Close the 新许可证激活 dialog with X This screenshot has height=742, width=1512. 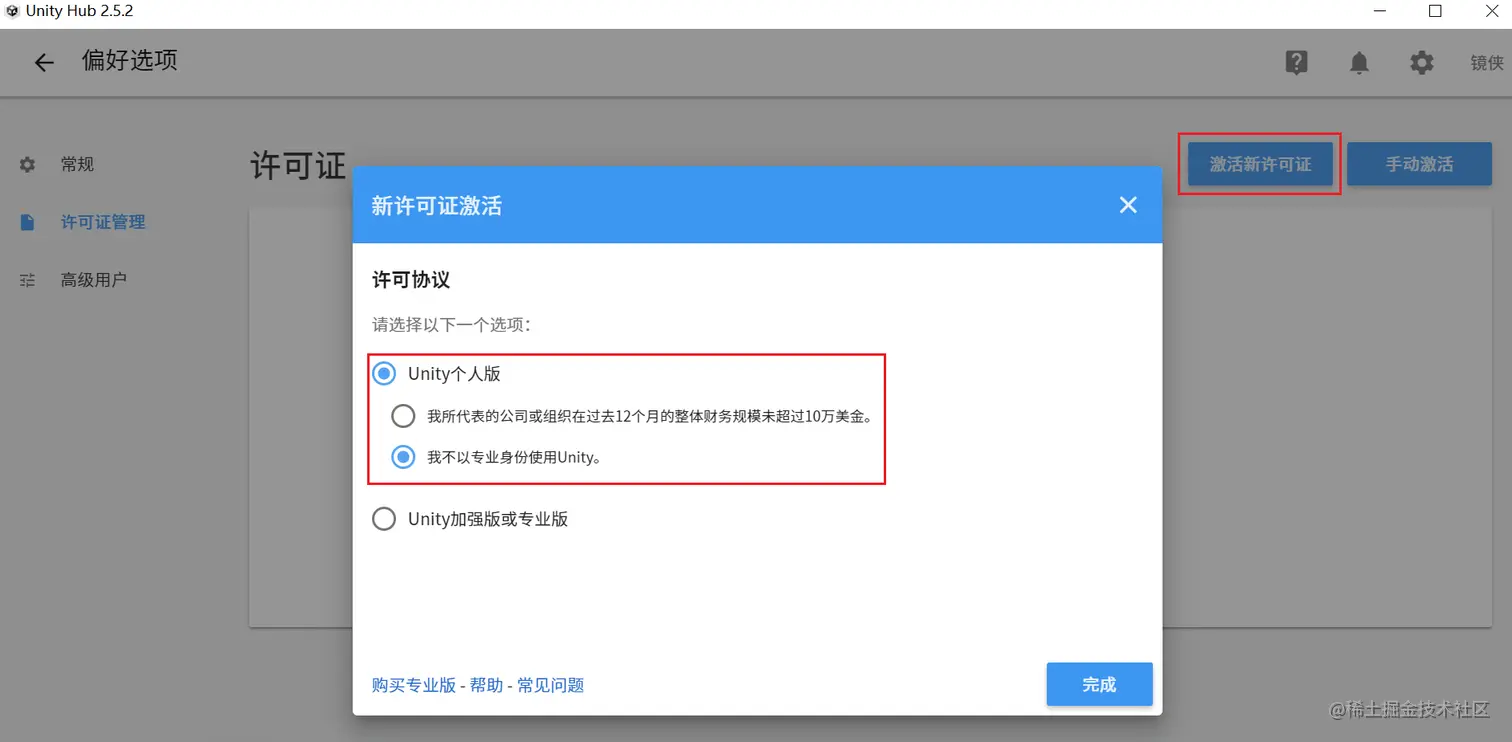click(x=1128, y=205)
